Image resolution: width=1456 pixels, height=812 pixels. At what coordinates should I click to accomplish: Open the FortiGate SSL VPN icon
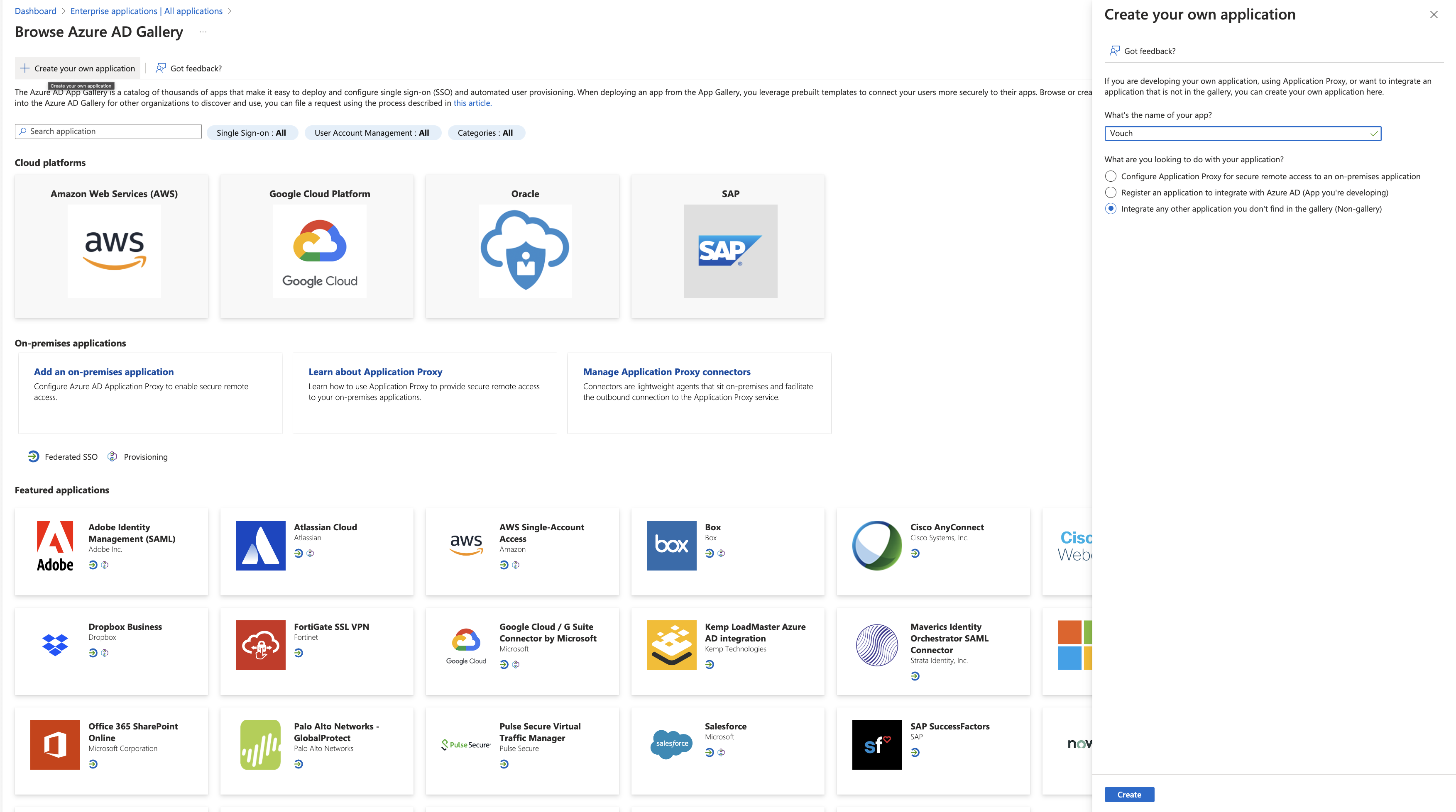point(260,645)
